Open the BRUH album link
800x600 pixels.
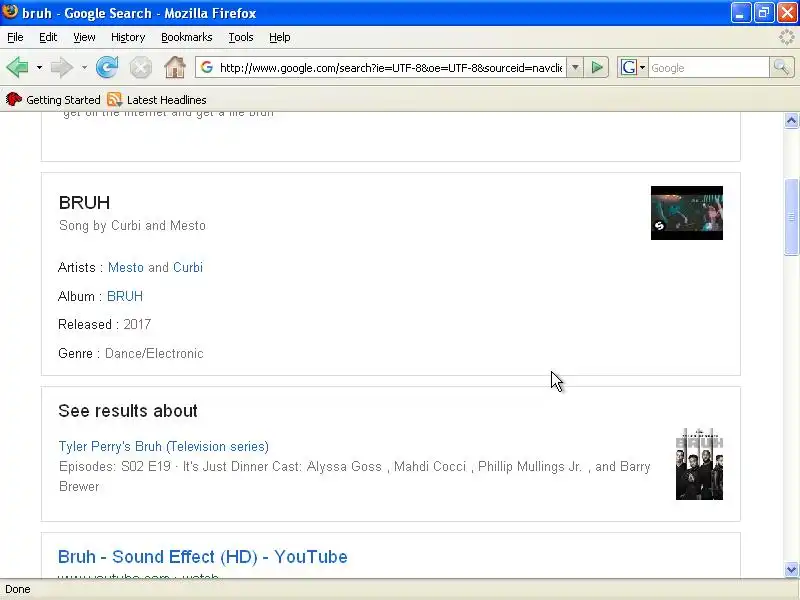(125, 296)
